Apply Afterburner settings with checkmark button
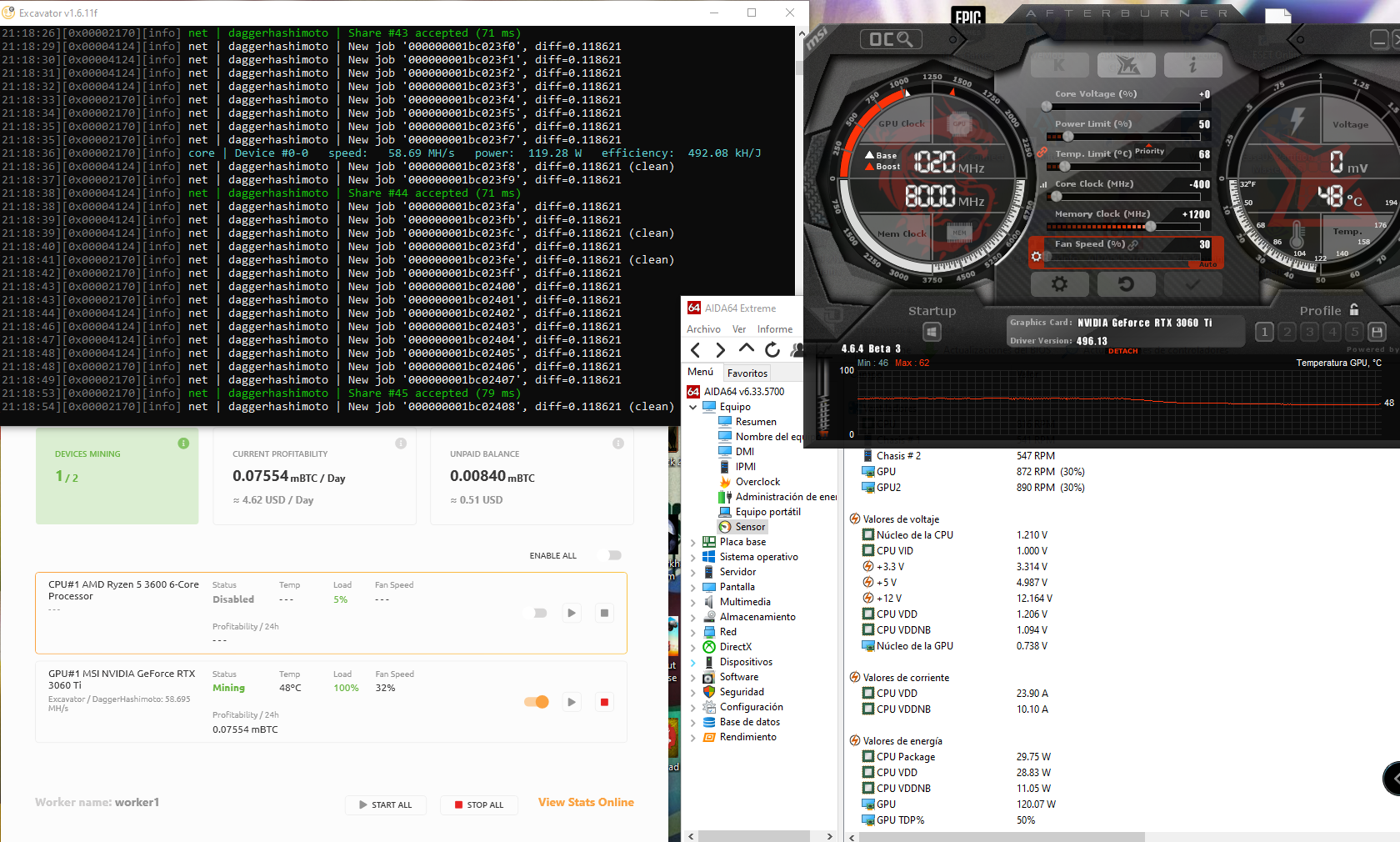This screenshot has width=1400, height=842. pyautogui.click(x=1193, y=284)
